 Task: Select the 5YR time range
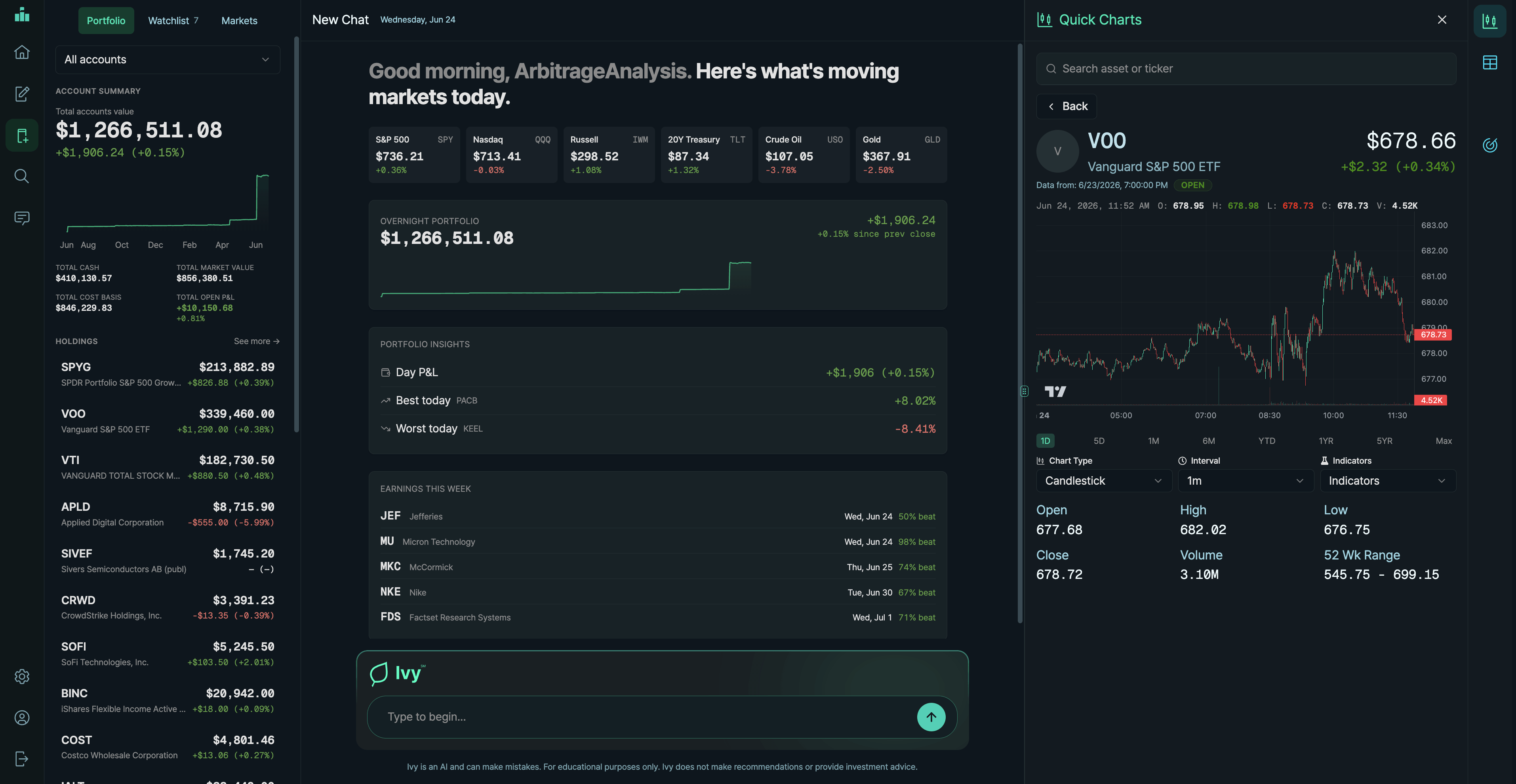[1384, 441]
